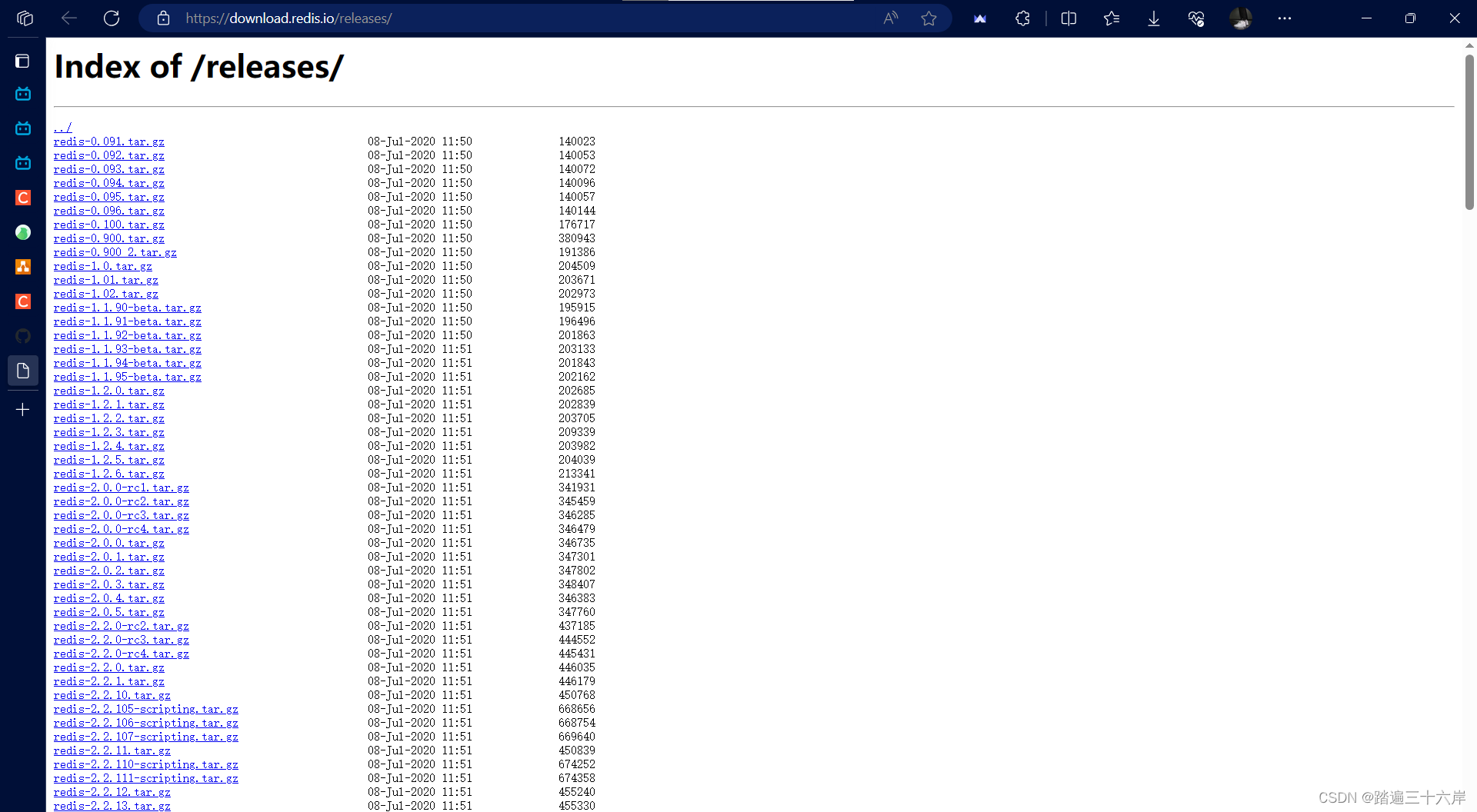
Task: Go back to the previous page
Action: tap(69, 18)
